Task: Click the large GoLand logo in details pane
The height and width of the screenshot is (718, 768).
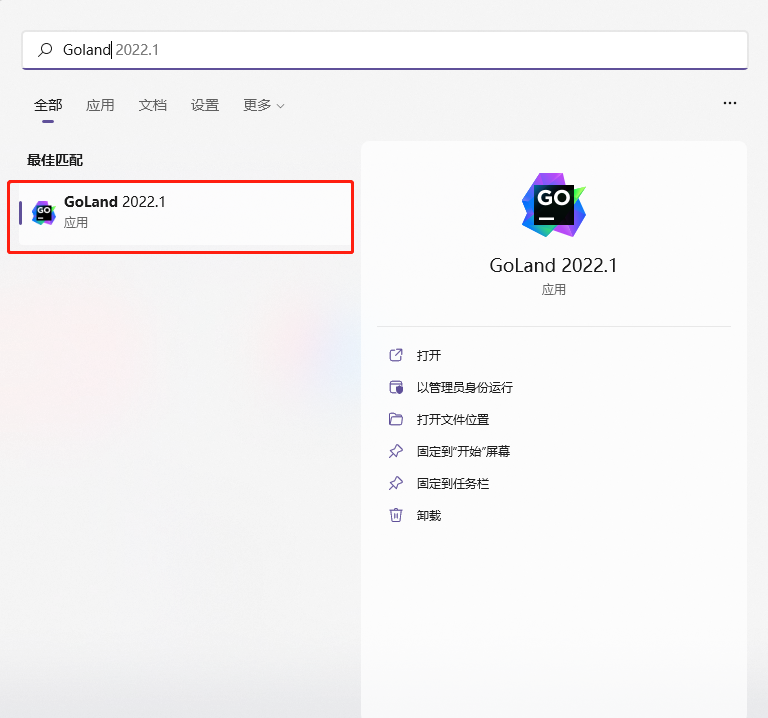Action: (553, 205)
